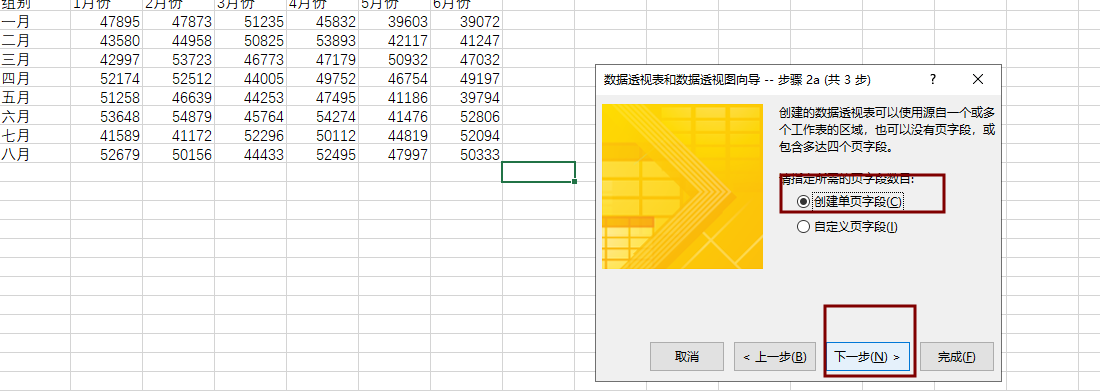The width and height of the screenshot is (1100, 391).
Task: Select the cell containing 44005
Action: (x=251, y=79)
